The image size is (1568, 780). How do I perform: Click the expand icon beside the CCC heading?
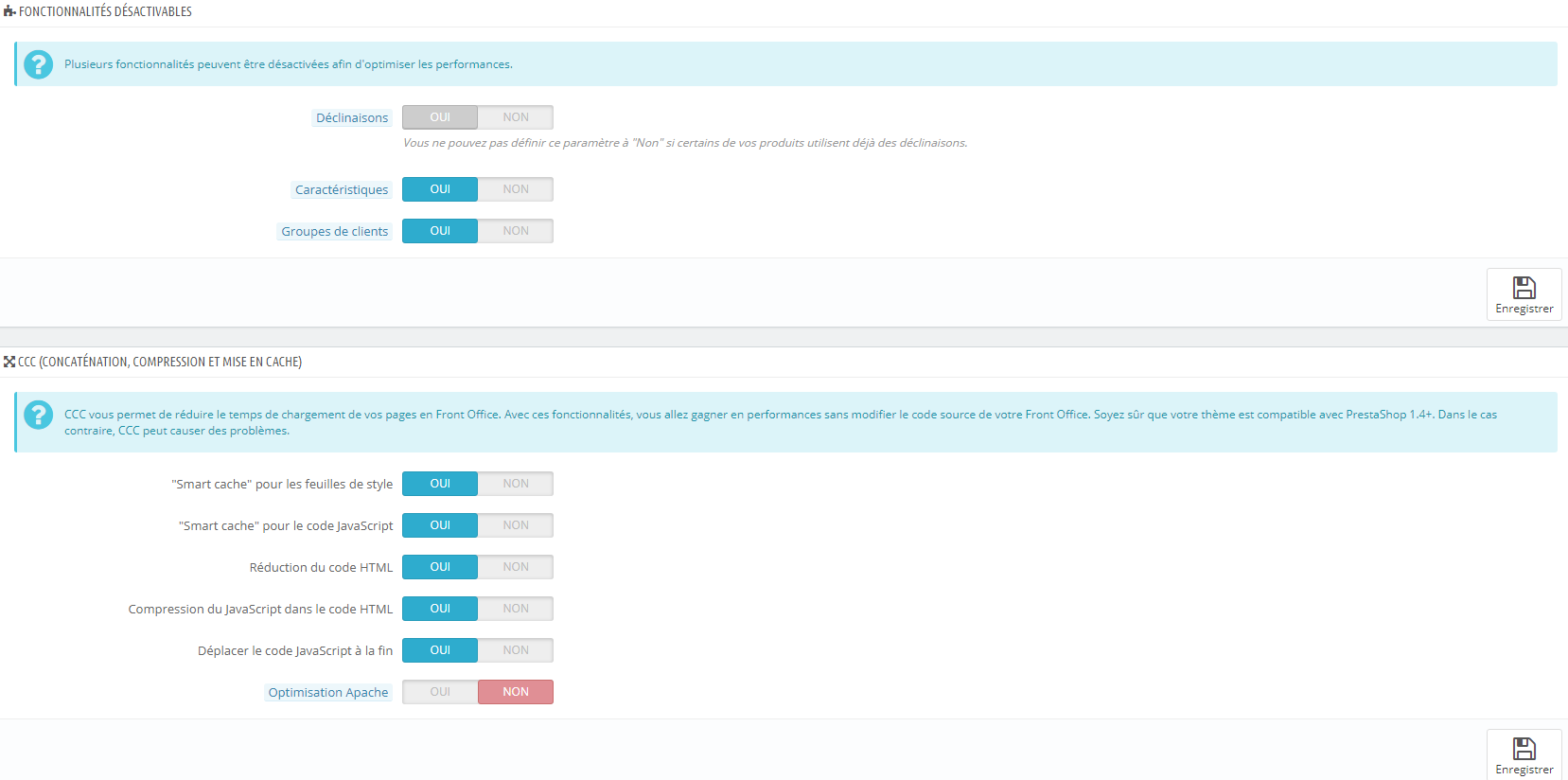pyautogui.click(x=9, y=362)
